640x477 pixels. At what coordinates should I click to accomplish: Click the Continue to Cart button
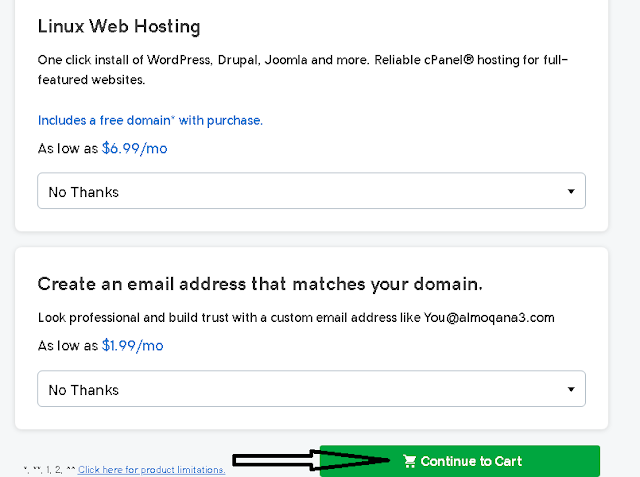click(x=460, y=461)
